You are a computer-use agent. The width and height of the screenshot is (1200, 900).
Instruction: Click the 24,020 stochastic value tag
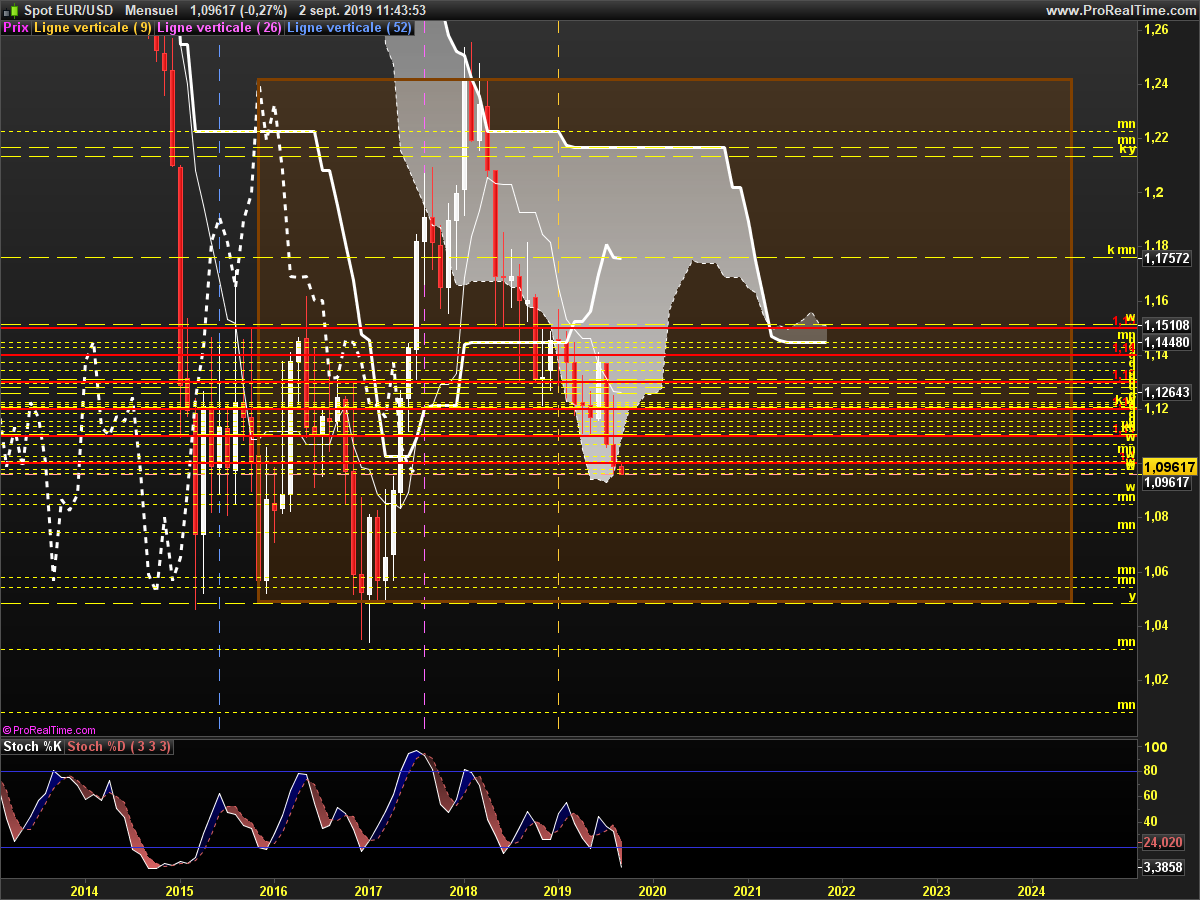click(x=1164, y=842)
